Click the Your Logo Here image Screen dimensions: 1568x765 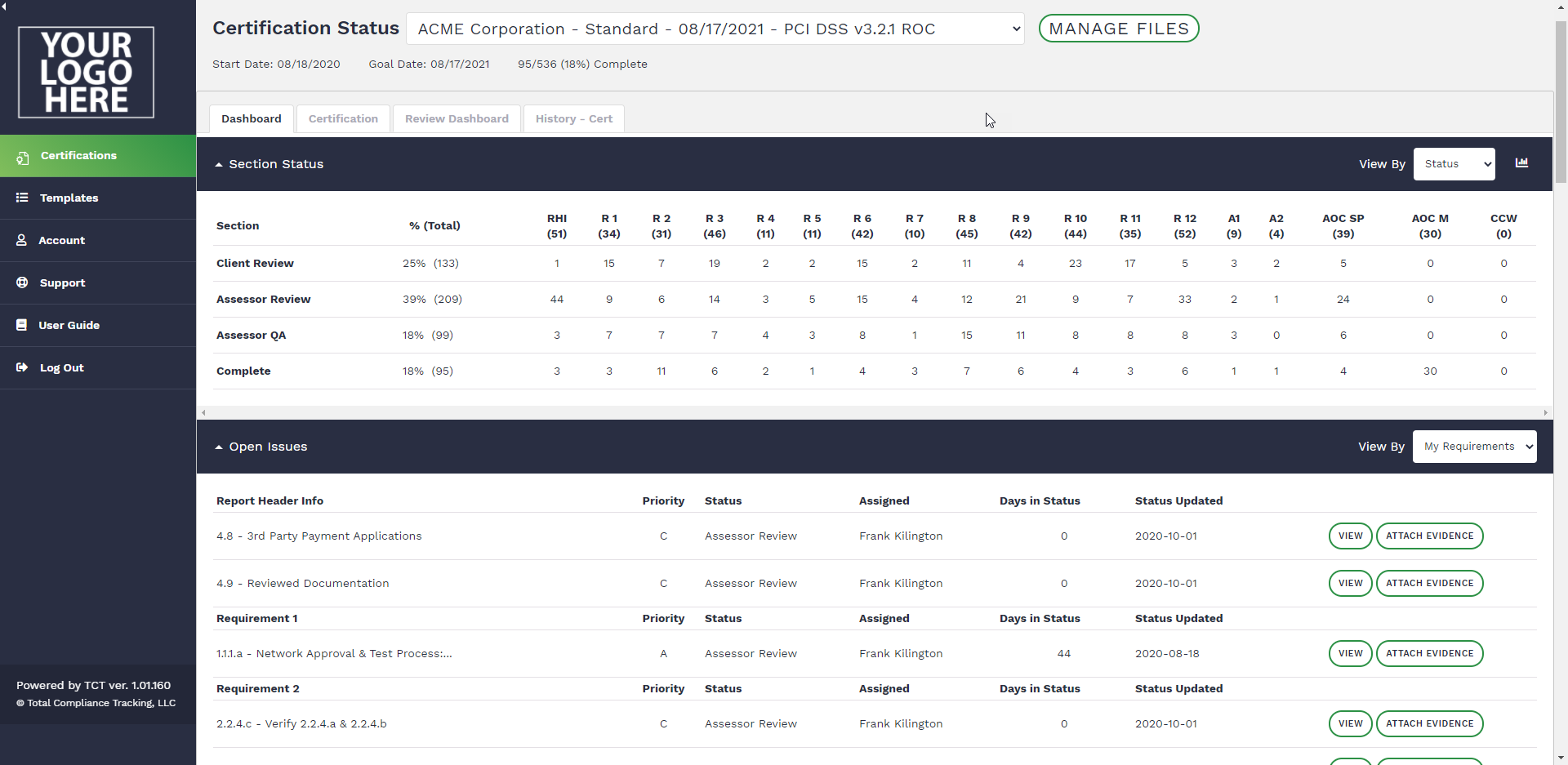[87, 73]
